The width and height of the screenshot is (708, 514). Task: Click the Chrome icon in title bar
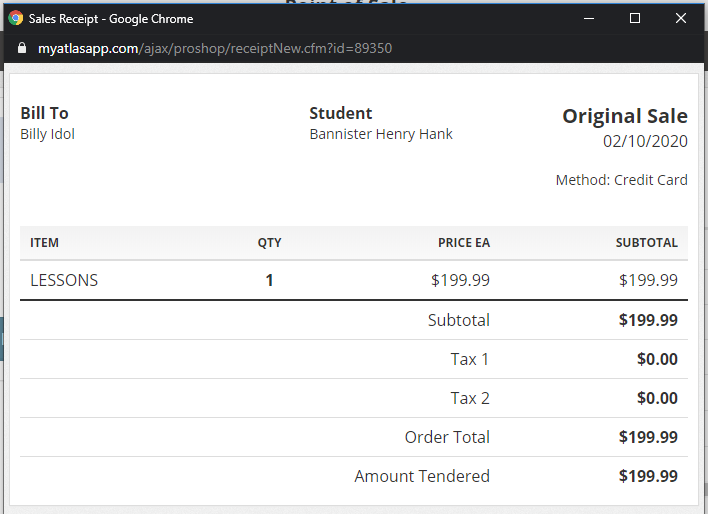16,18
